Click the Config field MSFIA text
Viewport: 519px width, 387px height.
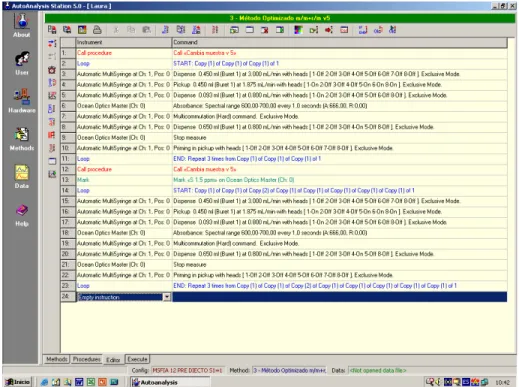pos(187,370)
